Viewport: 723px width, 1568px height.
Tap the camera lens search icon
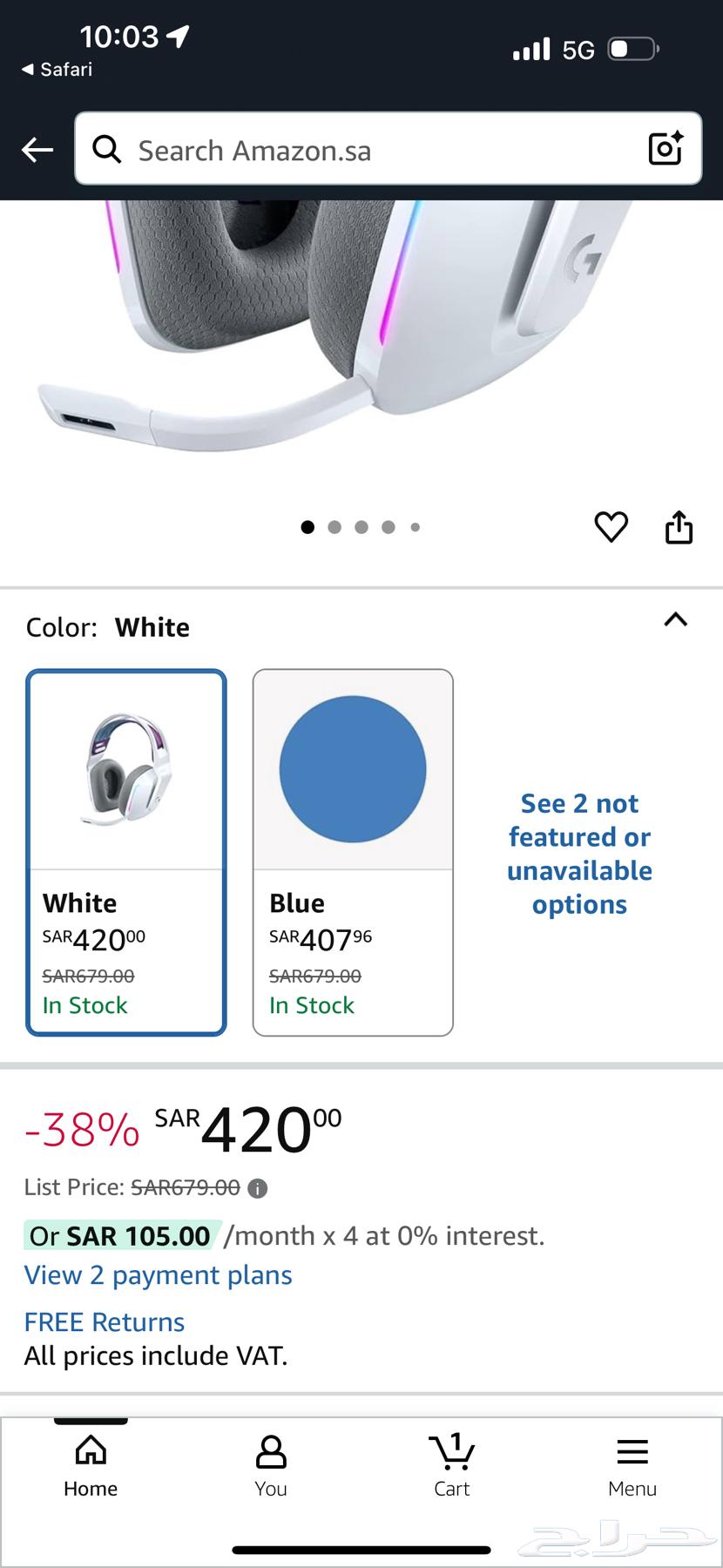666,149
